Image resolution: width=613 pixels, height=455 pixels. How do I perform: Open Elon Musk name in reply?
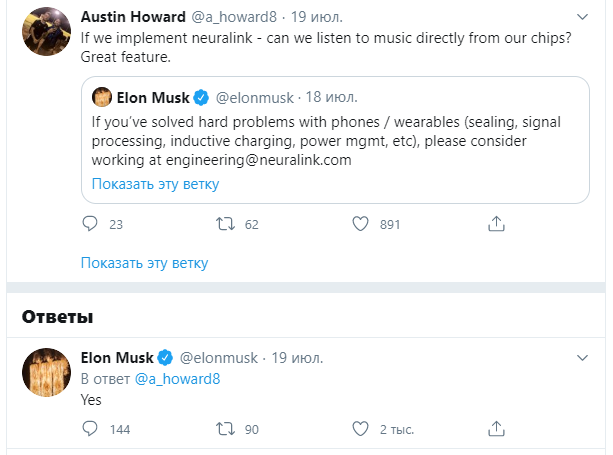[117, 357]
